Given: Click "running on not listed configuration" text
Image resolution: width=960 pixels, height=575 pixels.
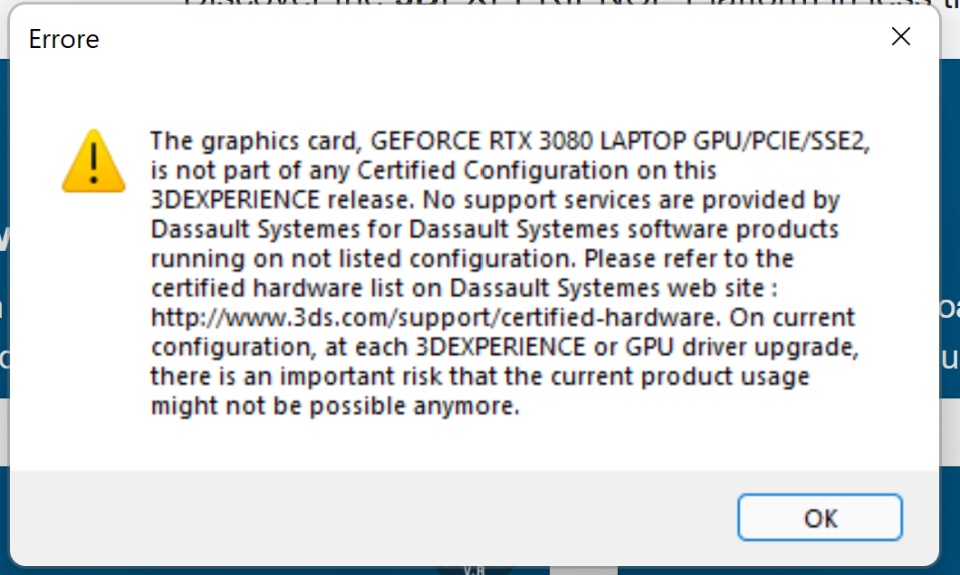Looking at the screenshot, I should pos(364,259).
